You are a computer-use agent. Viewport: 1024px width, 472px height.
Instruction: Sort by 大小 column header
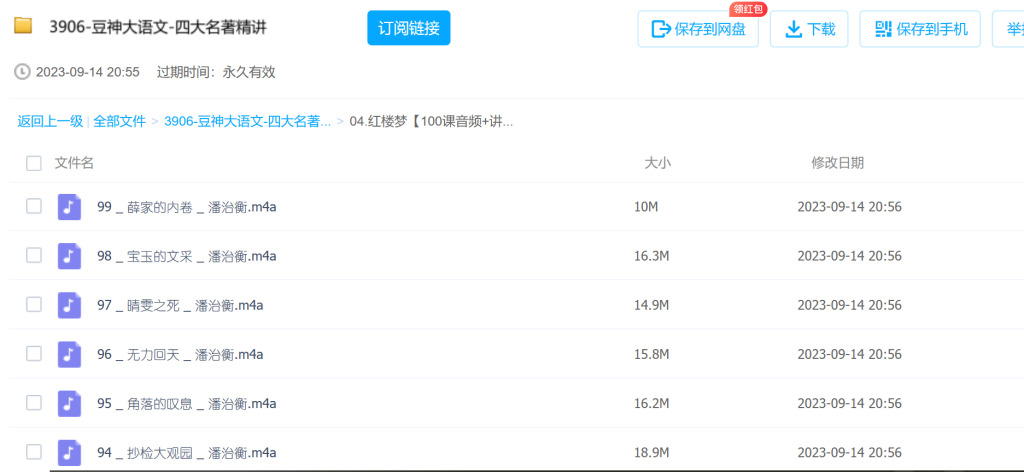658,163
